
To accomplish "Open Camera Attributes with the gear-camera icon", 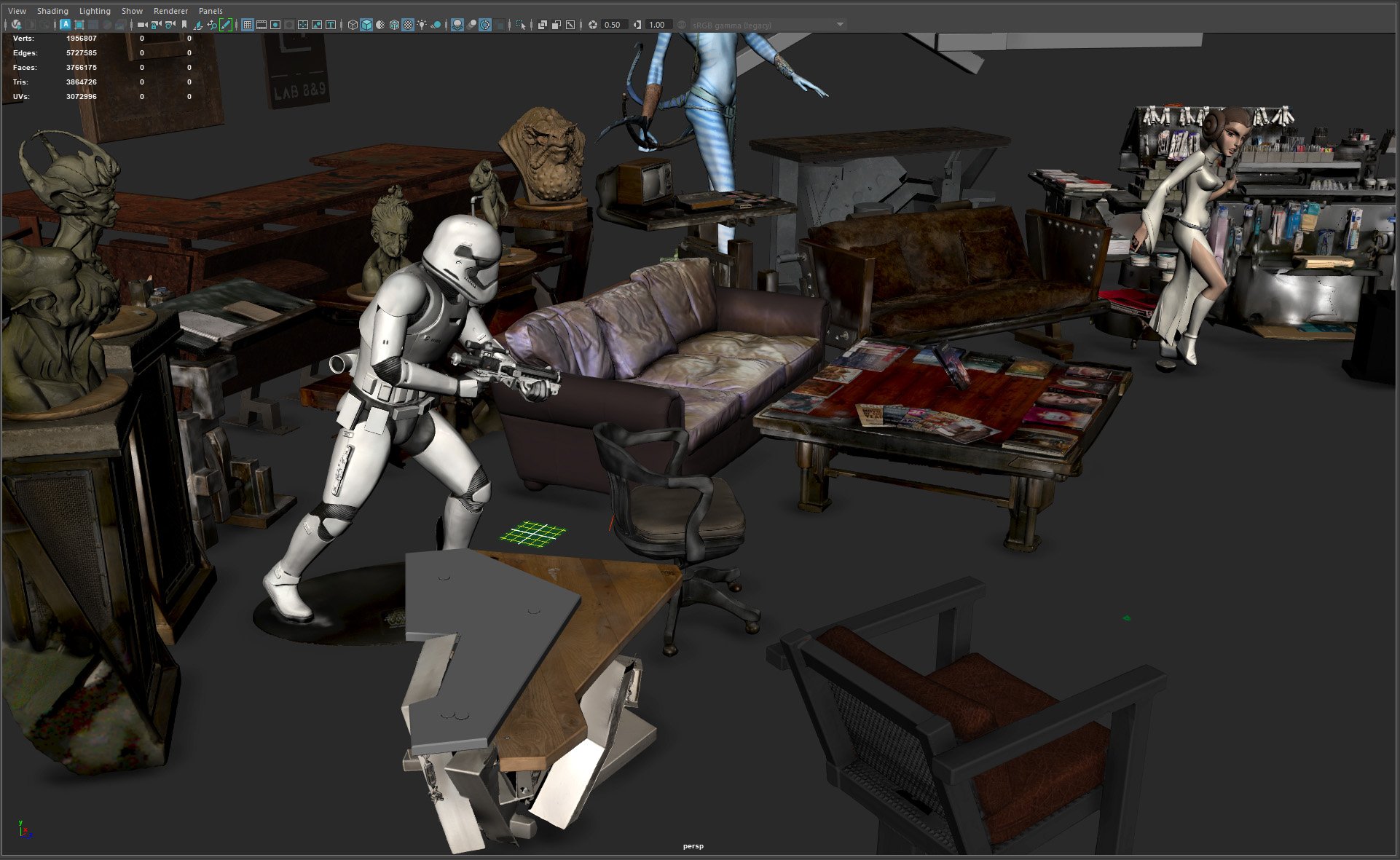I will pyautogui.click(x=170, y=25).
